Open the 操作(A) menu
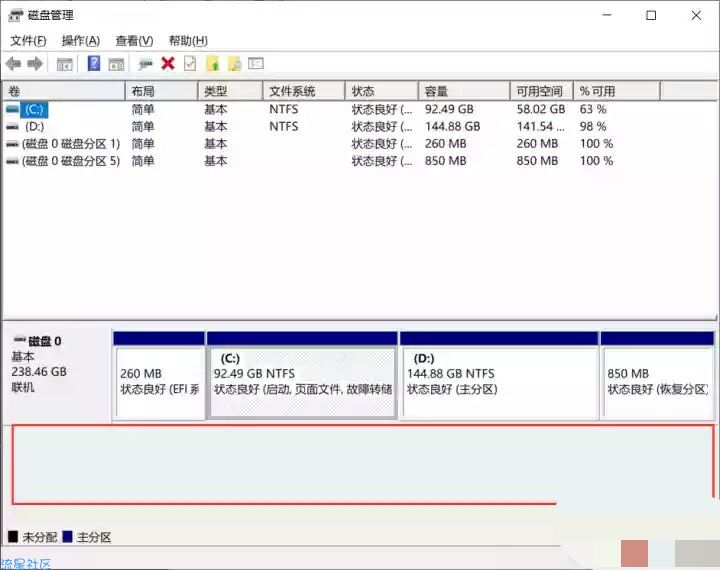This screenshot has height=570, width=720. point(81,41)
